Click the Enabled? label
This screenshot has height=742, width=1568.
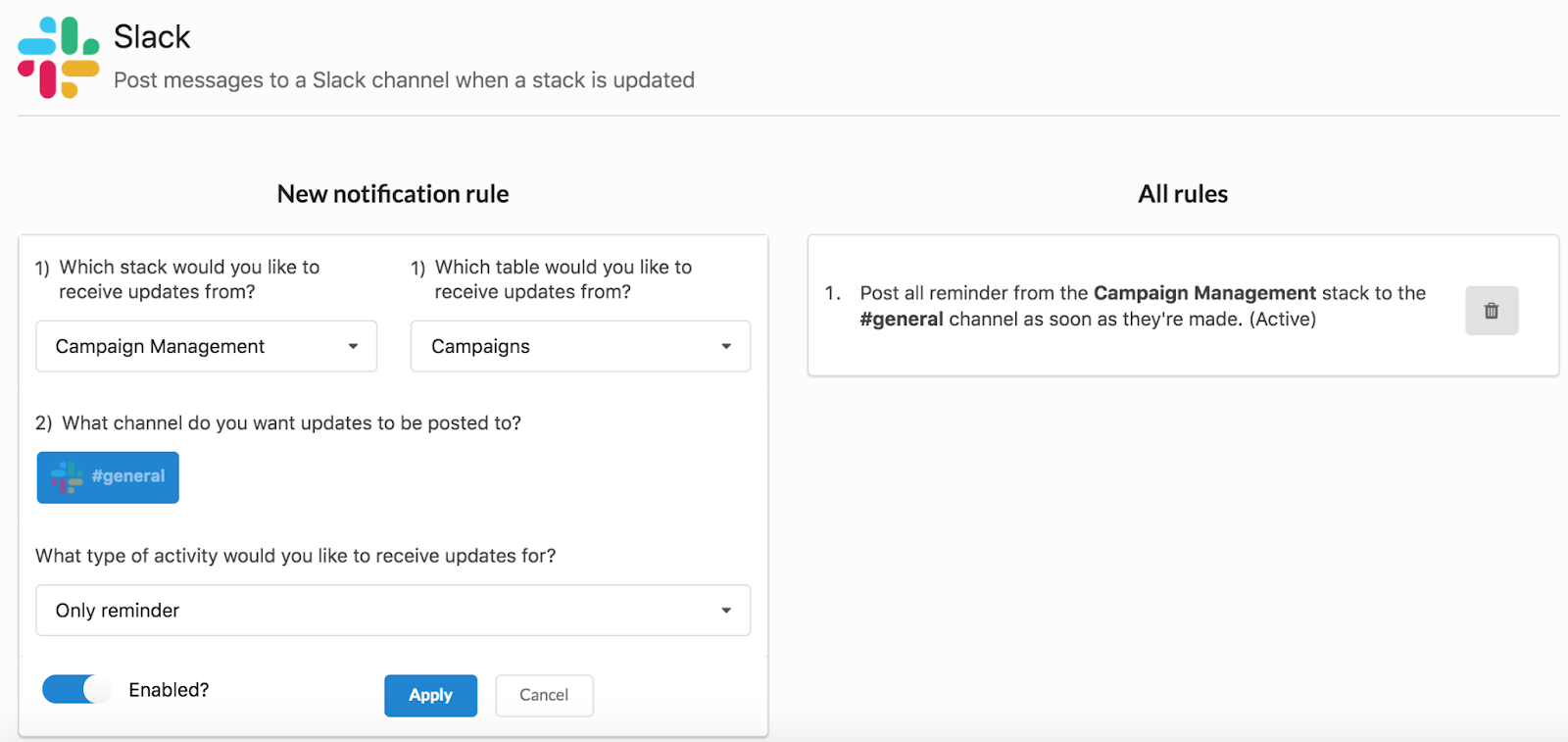[x=169, y=690]
